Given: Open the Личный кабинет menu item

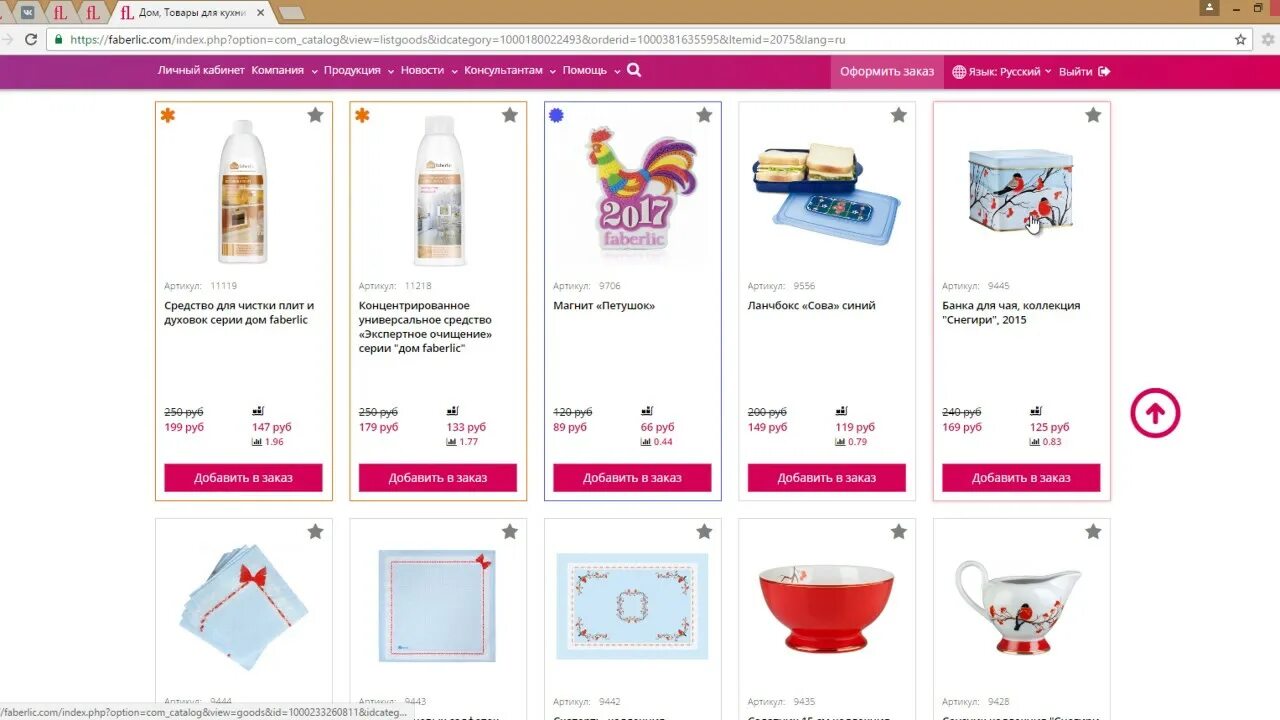Looking at the screenshot, I should [x=201, y=71].
